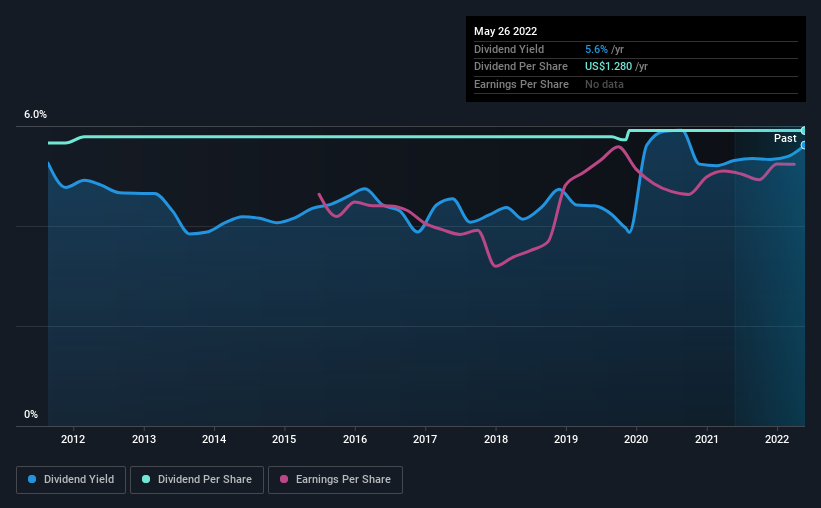821x508 pixels.
Task: Click the Past label on chart
Action: pos(785,138)
